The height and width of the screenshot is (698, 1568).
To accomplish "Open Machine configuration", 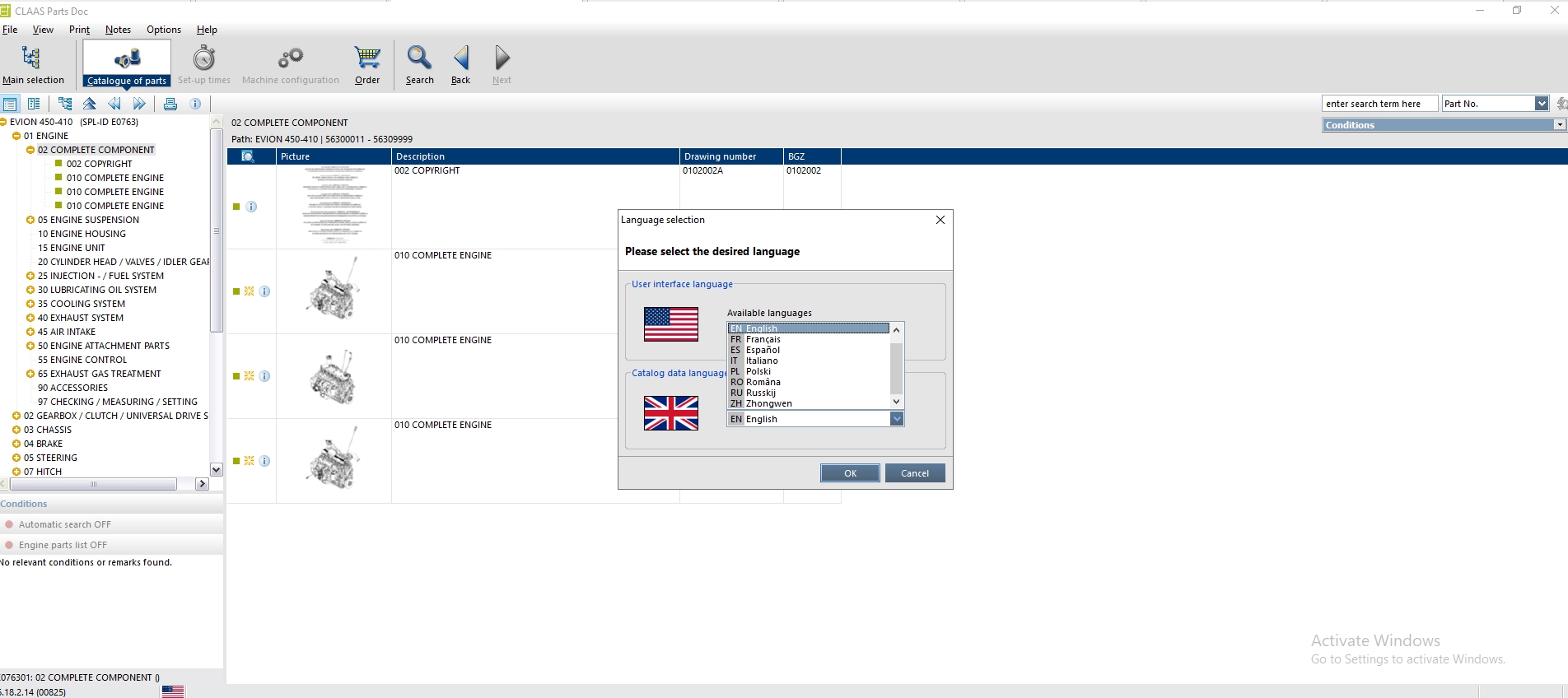I will 291,65.
